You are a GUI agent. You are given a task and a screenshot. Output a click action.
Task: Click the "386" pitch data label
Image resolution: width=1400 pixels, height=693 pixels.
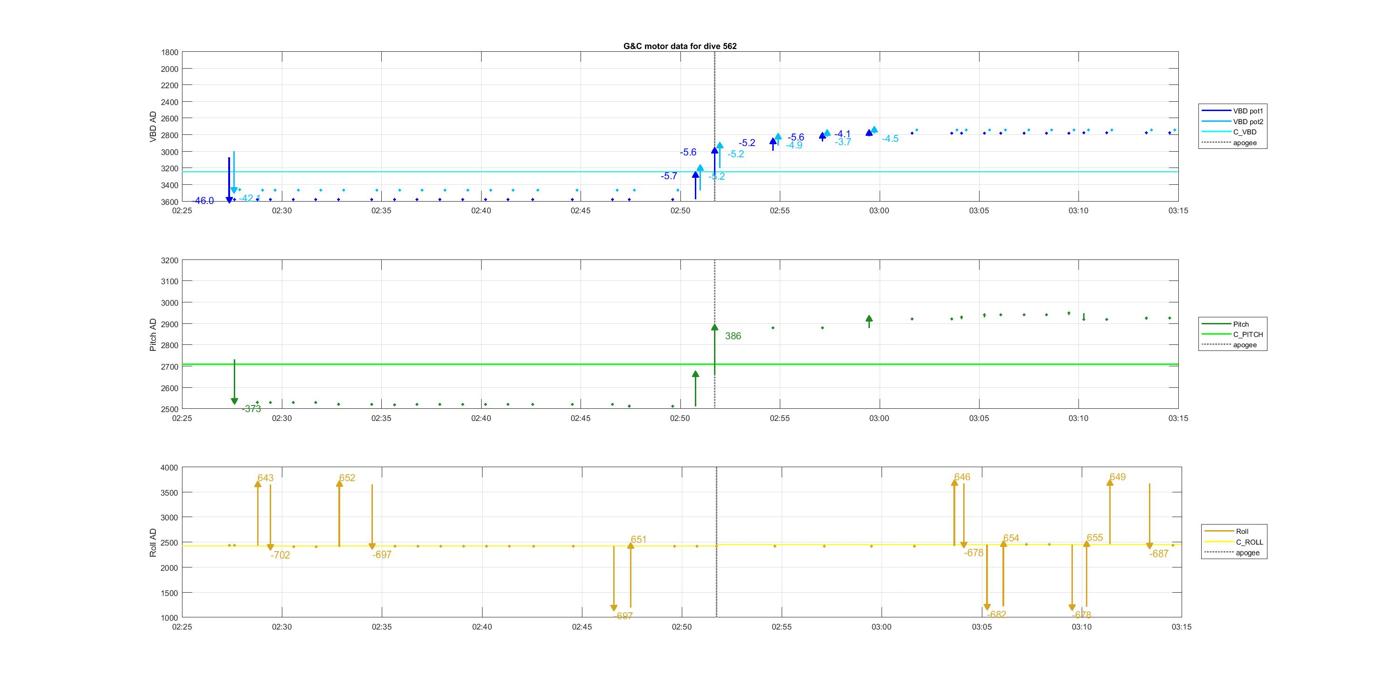coord(733,336)
